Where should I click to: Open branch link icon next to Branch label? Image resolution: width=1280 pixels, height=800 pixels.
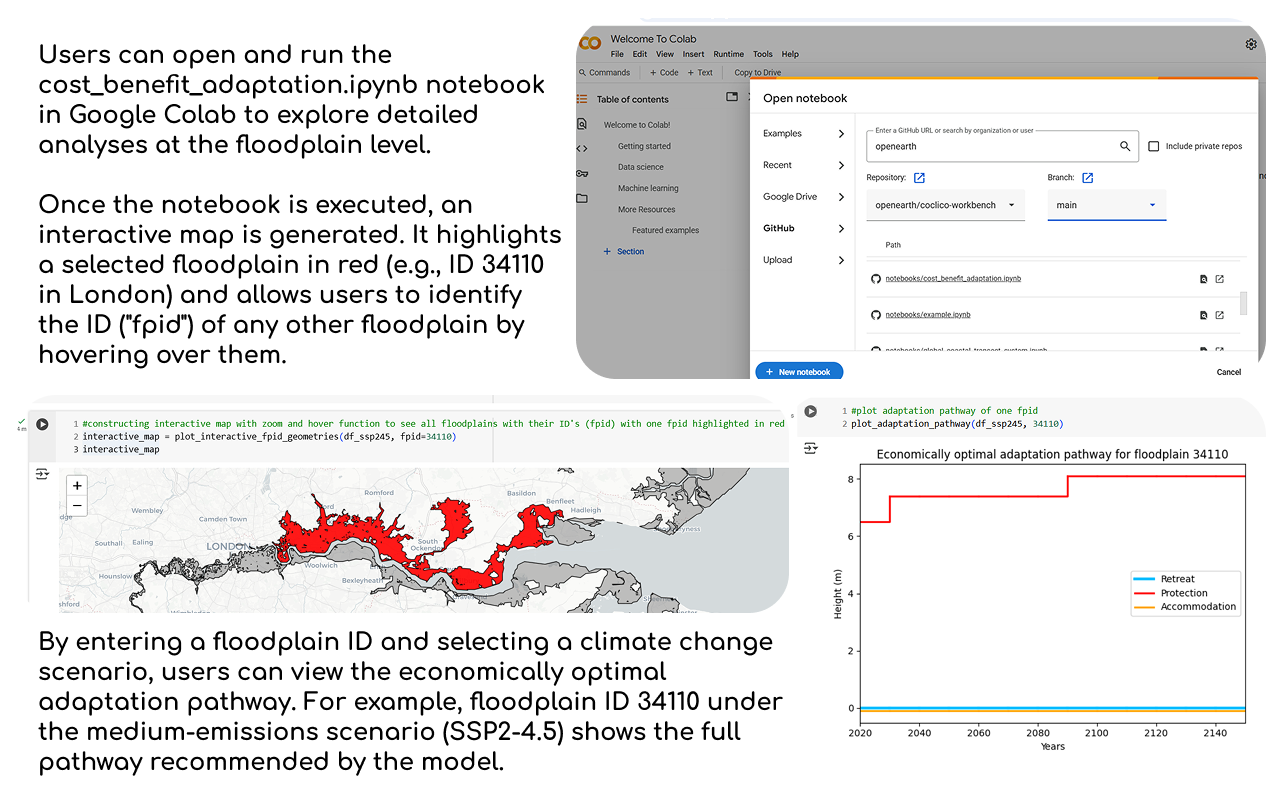point(1087,178)
